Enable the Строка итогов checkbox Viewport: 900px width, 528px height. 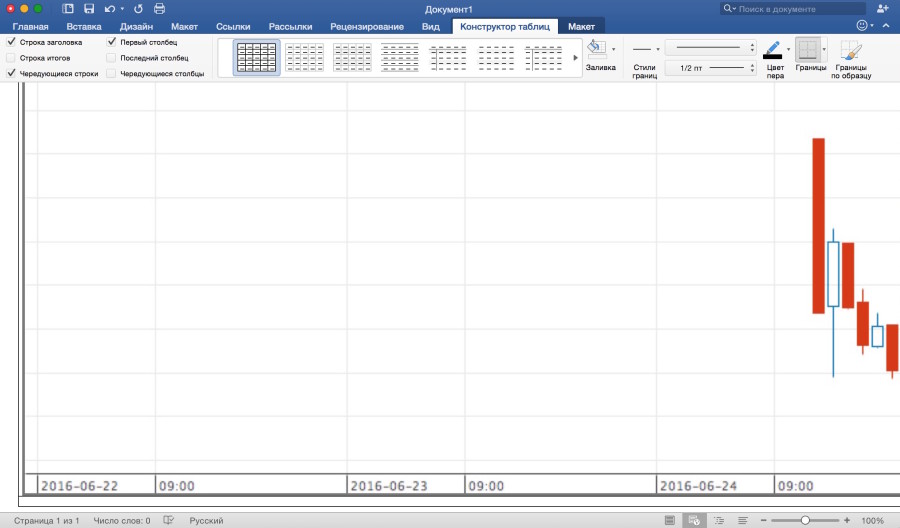(x=11, y=58)
